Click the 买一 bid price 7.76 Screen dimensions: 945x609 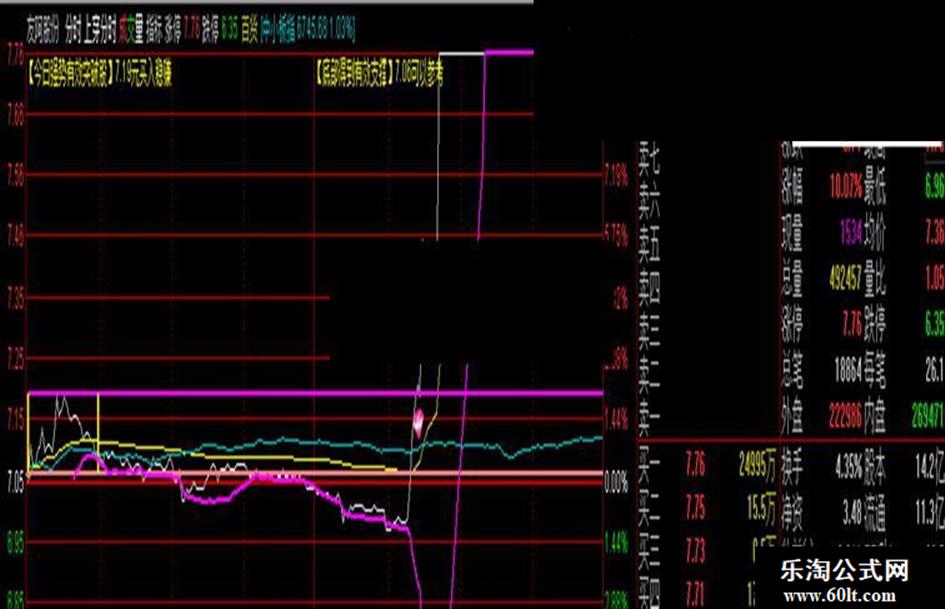pyautogui.click(x=695, y=465)
